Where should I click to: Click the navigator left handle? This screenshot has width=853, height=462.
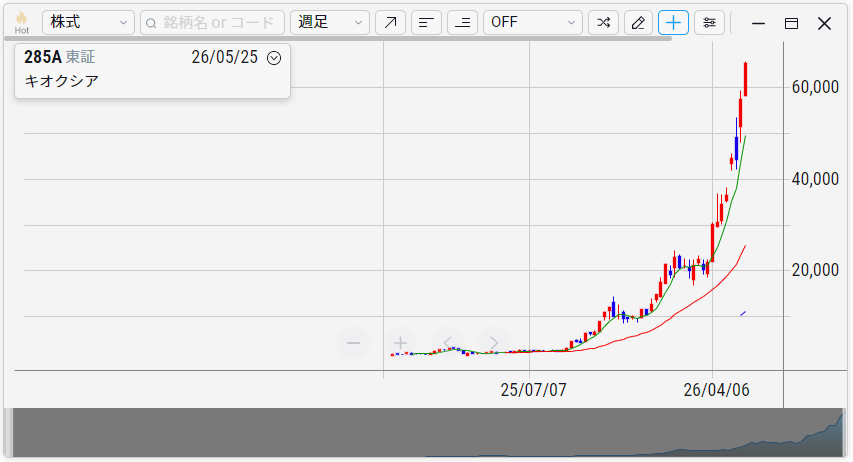[x=8, y=433]
